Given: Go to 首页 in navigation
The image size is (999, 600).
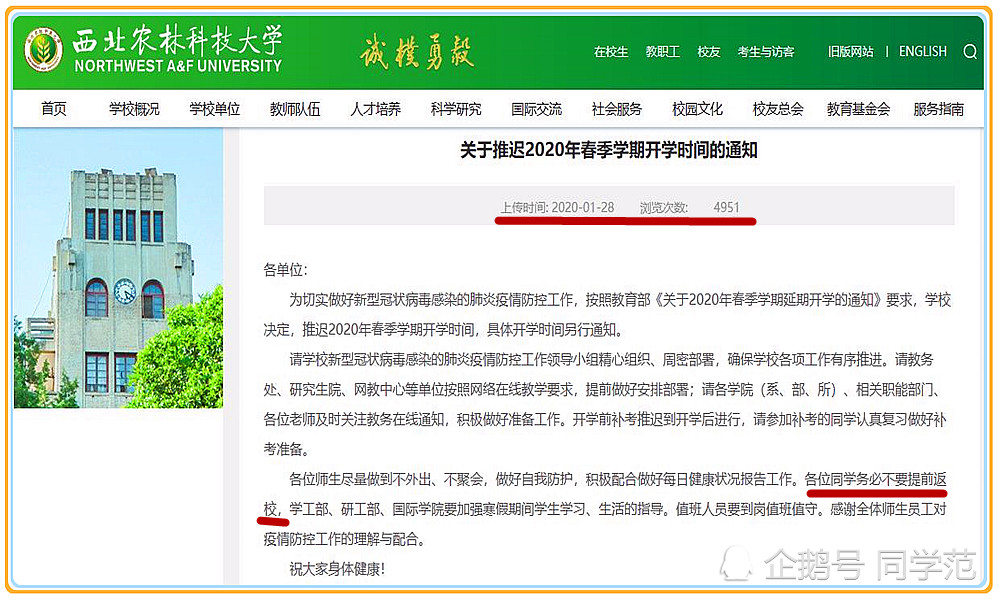Looking at the screenshot, I should click(54, 109).
